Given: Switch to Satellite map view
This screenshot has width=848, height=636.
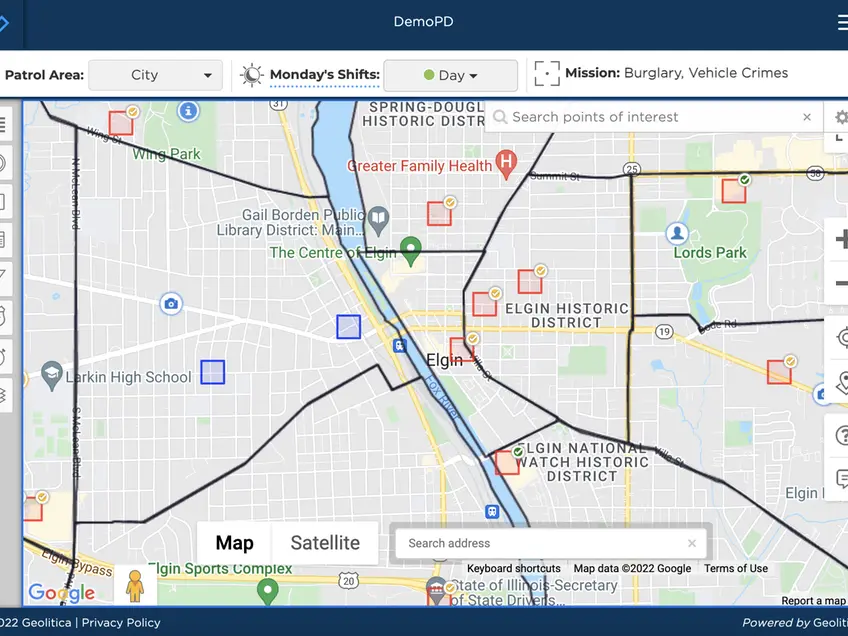Looking at the screenshot, I should pos(325,543).
